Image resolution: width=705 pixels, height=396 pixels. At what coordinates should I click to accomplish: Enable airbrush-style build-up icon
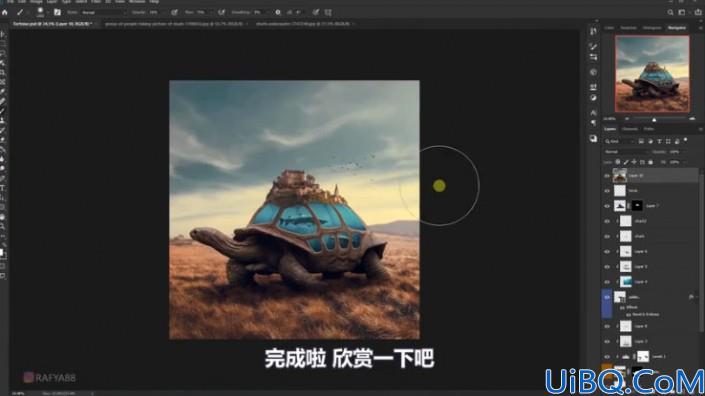[221, 13]
